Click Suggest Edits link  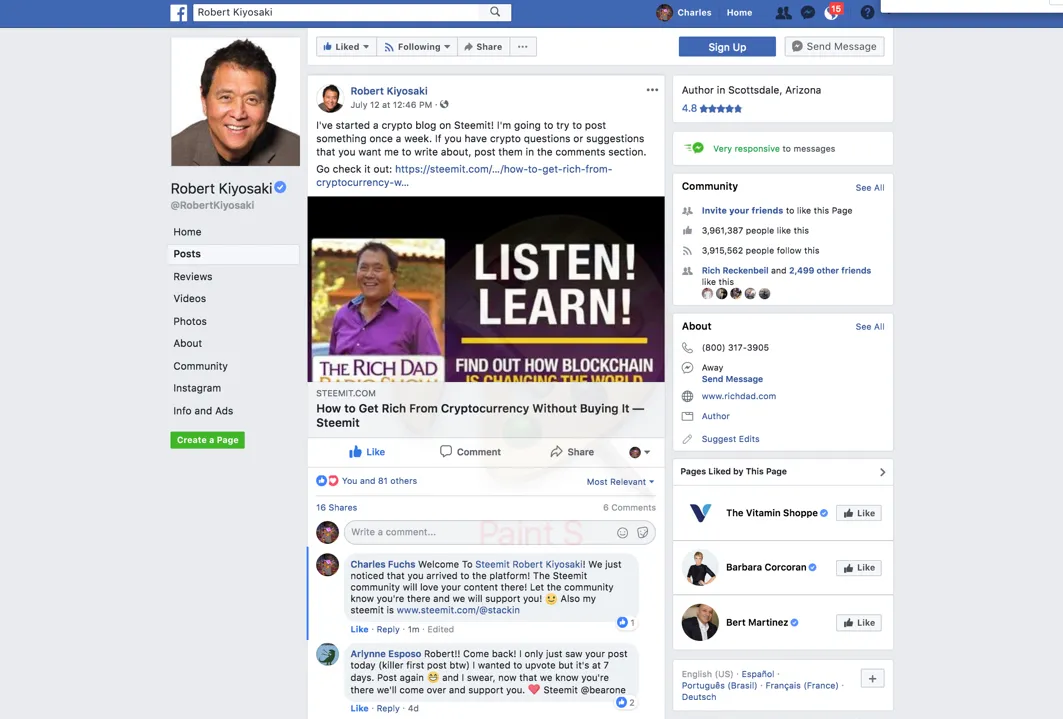[730, 439]
